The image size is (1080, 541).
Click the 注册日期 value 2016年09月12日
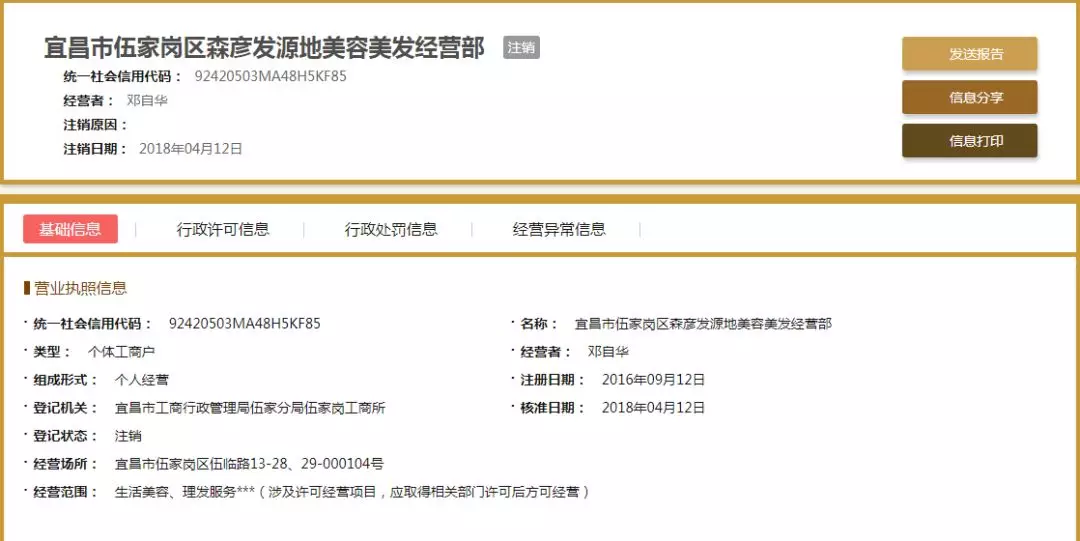(x=653, y=380)
